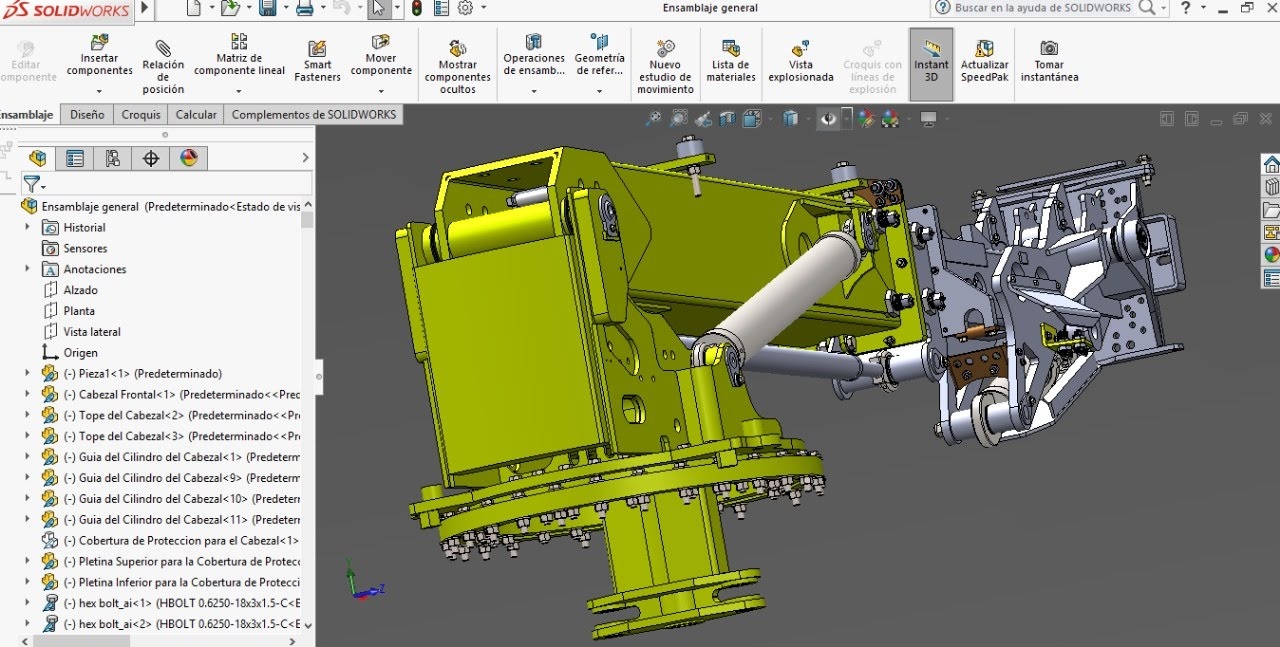The image size is (1280, 647).
Task: Expand Tope del Cabezal<2> node
Action: click(28, 415)
